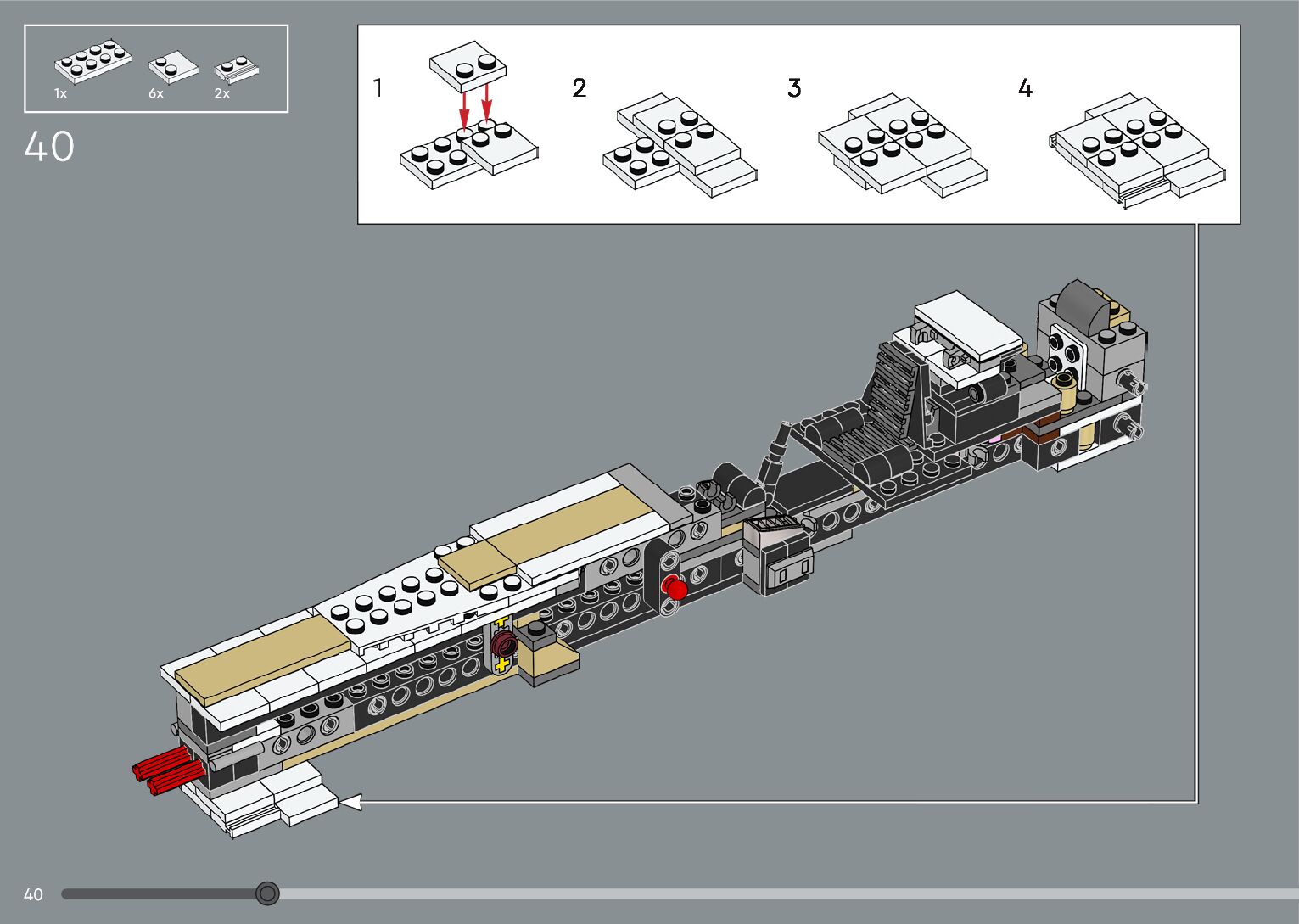Jump ahead on the light progress track

(764, 893)
